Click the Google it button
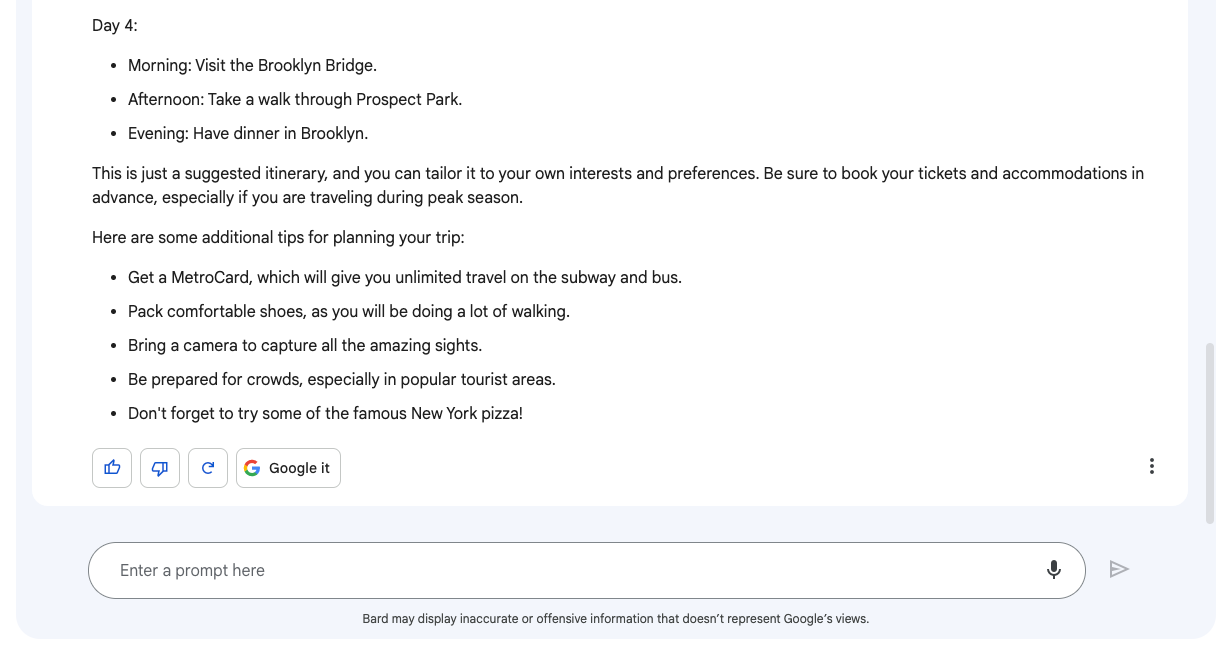 tap(288, 468)
